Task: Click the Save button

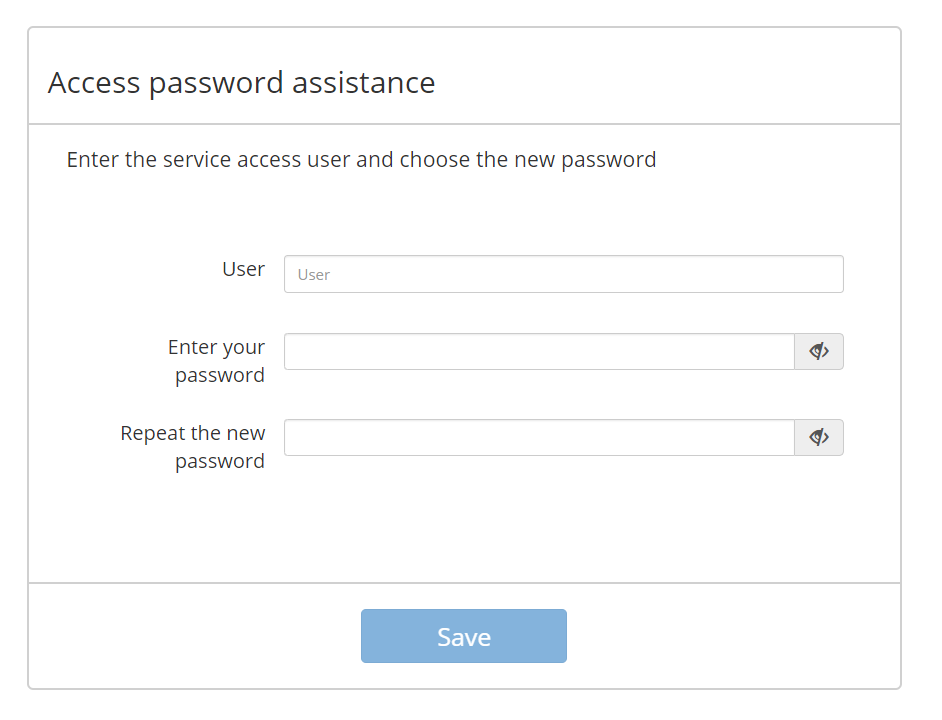Action: [464, 636]
